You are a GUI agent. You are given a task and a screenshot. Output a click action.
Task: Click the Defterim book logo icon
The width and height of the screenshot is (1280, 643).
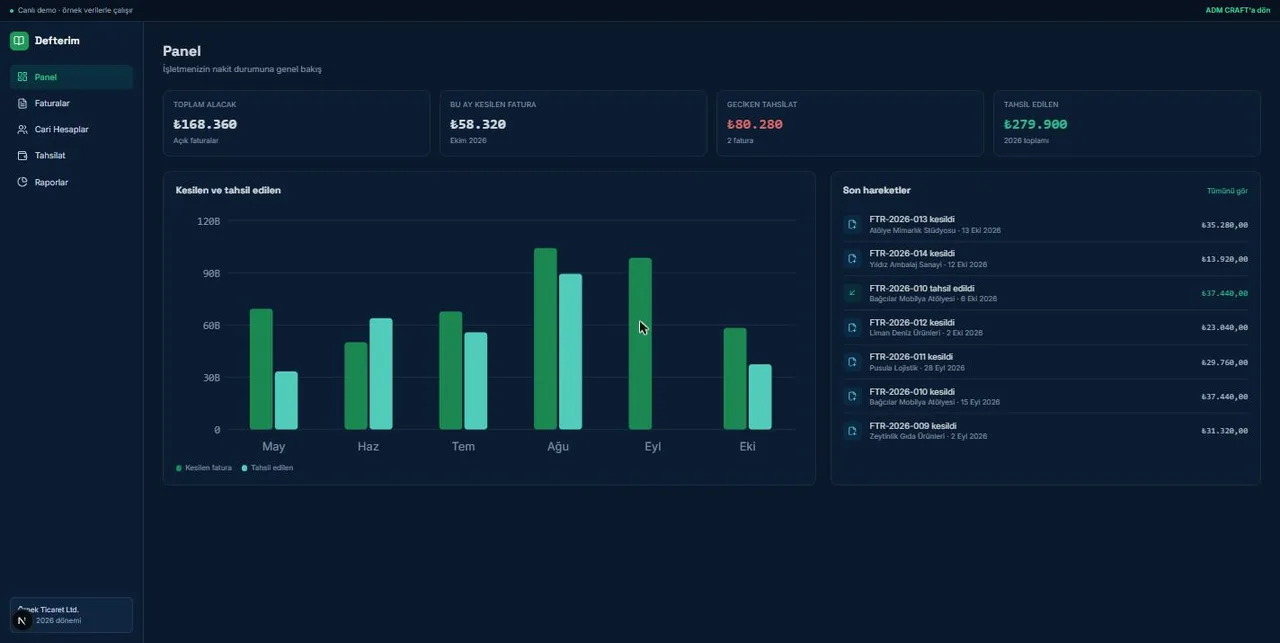click(x=19, y=41)
